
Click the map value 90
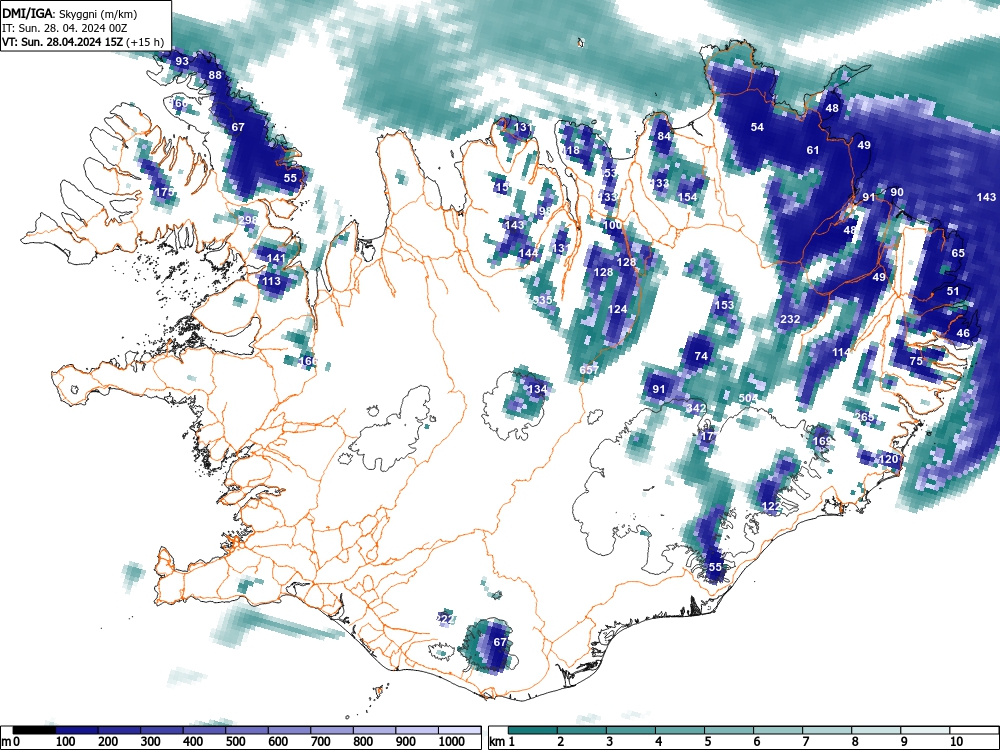point(897,193)
